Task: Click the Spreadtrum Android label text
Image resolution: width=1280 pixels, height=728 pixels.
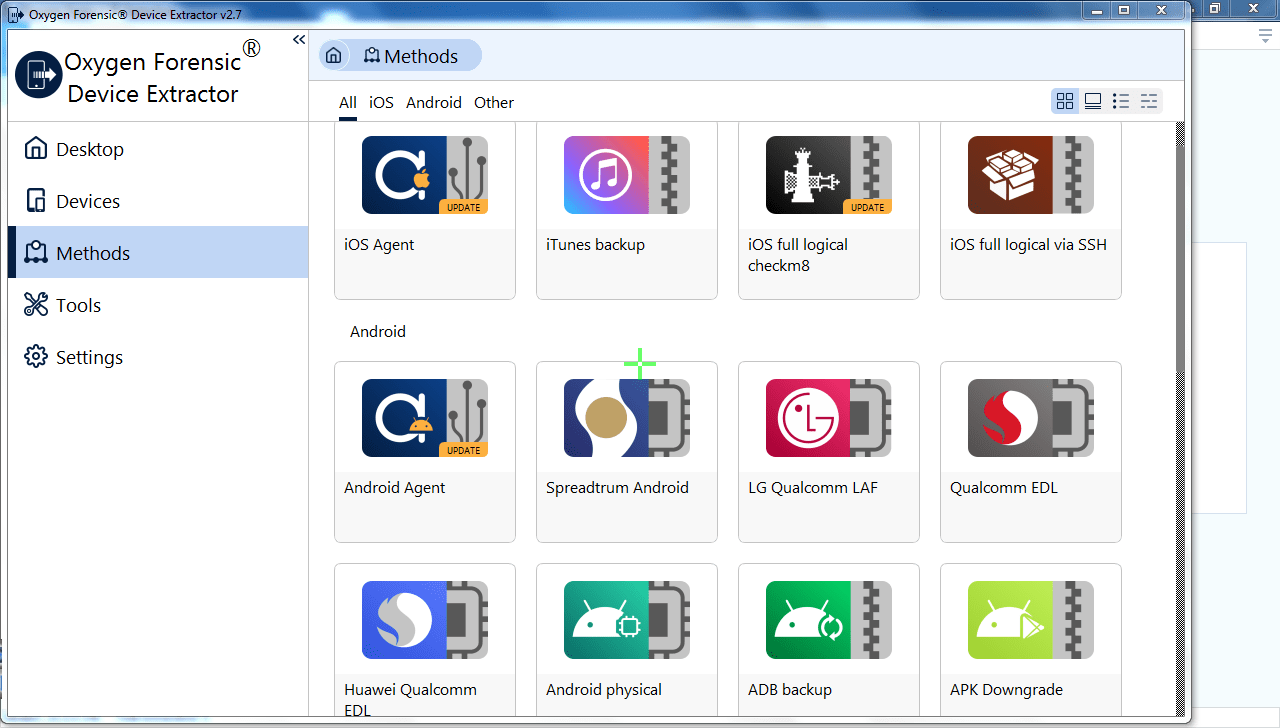Action: point(617,488)
